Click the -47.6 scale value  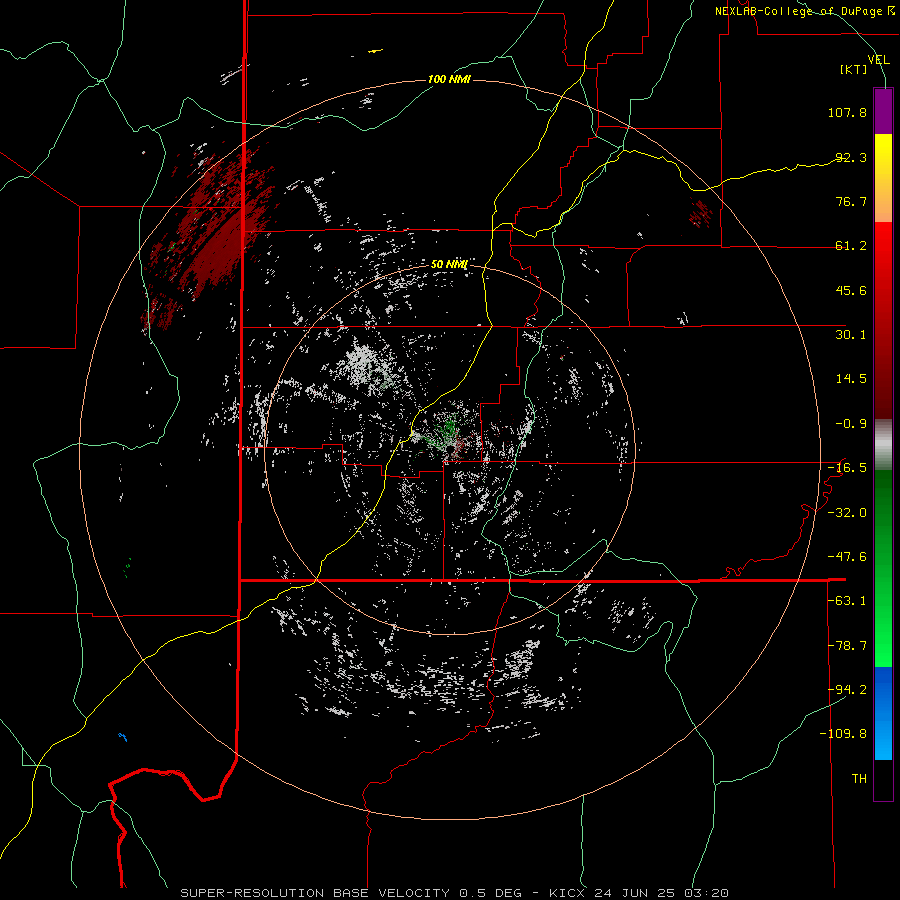coord(847,557)
